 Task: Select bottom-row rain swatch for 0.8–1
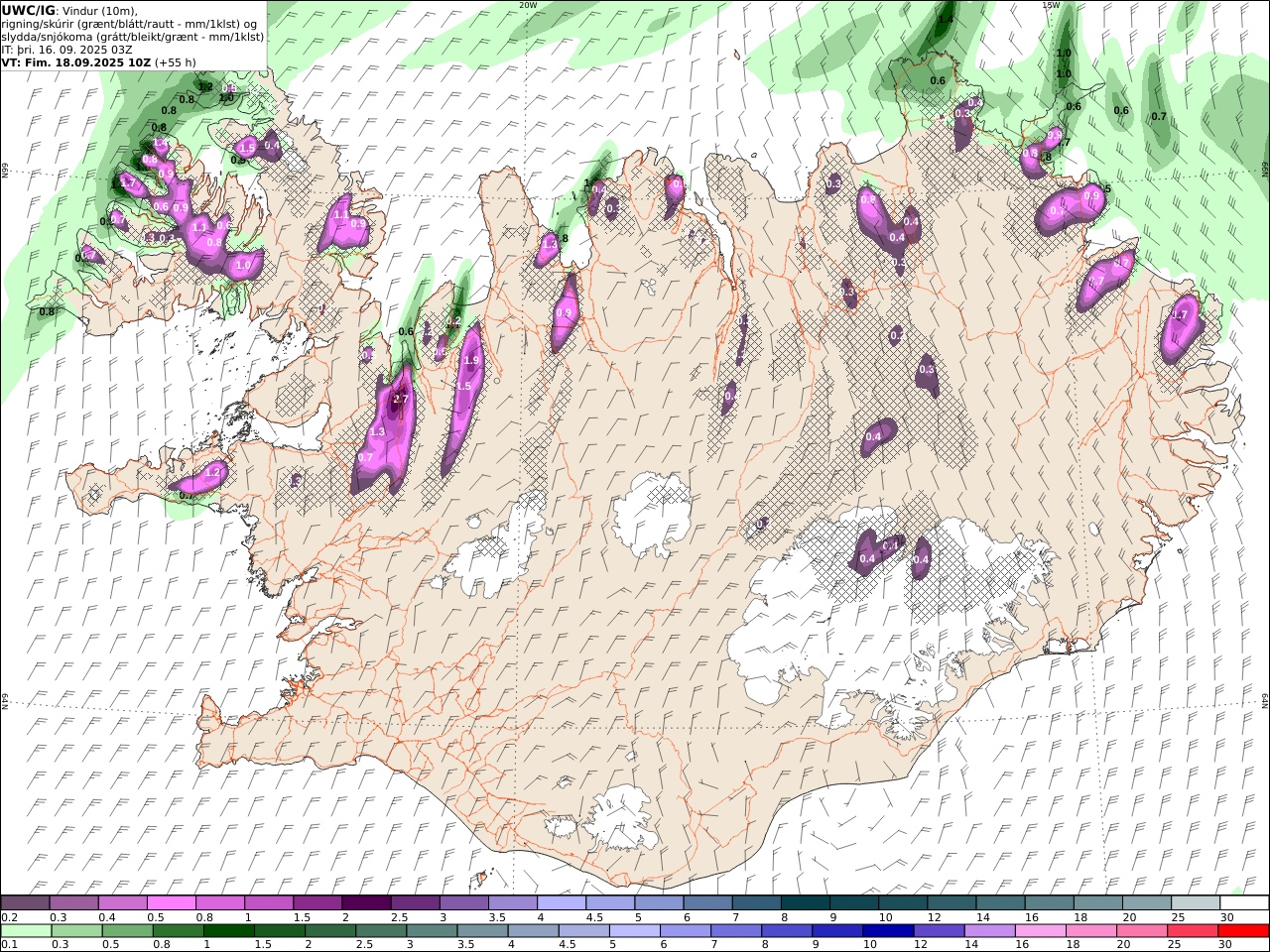pyautogui.click(x=178, y=931)
